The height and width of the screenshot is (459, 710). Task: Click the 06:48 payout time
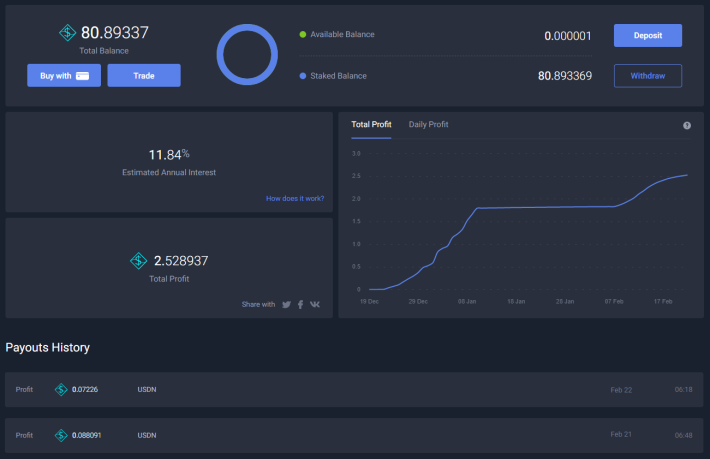click(x=683, y=435)
